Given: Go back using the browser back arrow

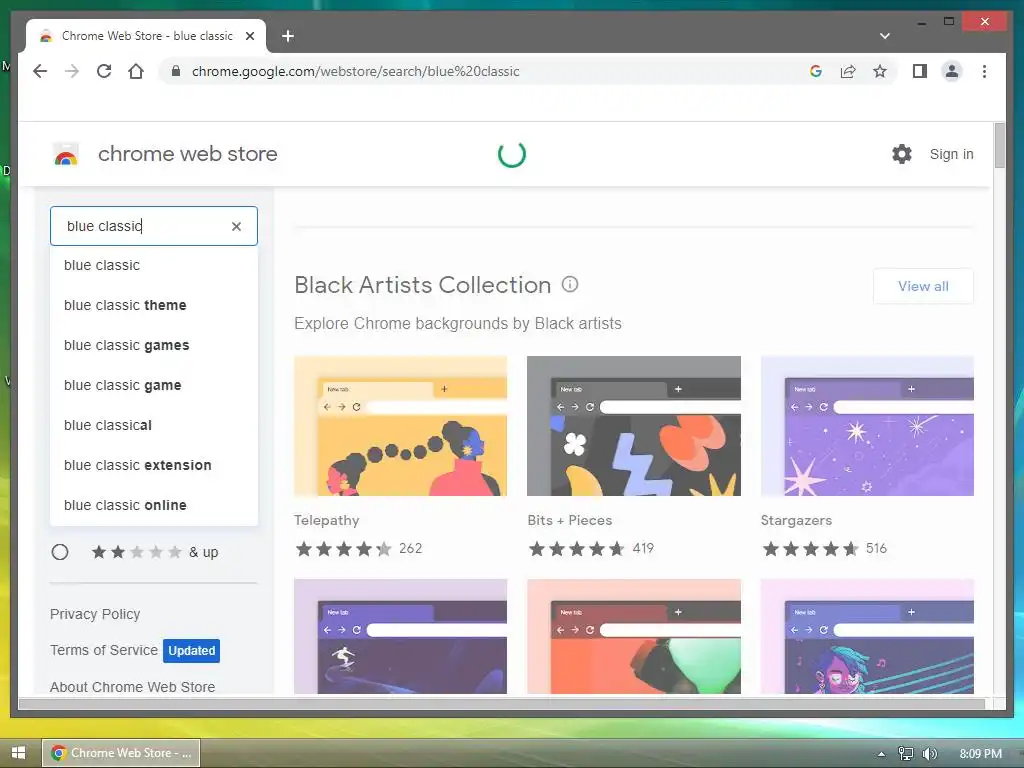Looking at the screenshot, I should pyautogui.click(x=40, y=71).
